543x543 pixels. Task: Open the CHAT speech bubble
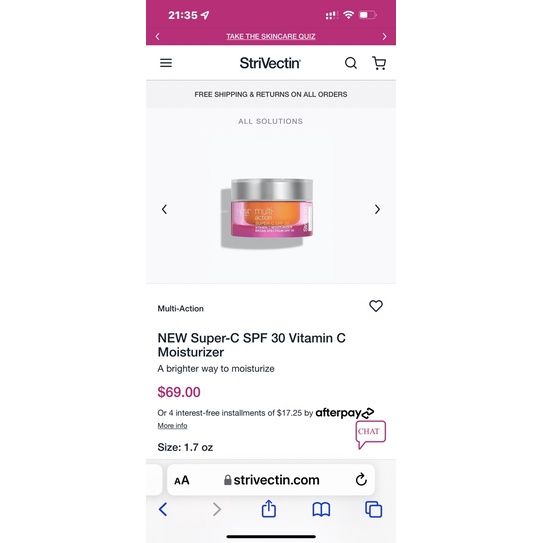click(371, 434)
